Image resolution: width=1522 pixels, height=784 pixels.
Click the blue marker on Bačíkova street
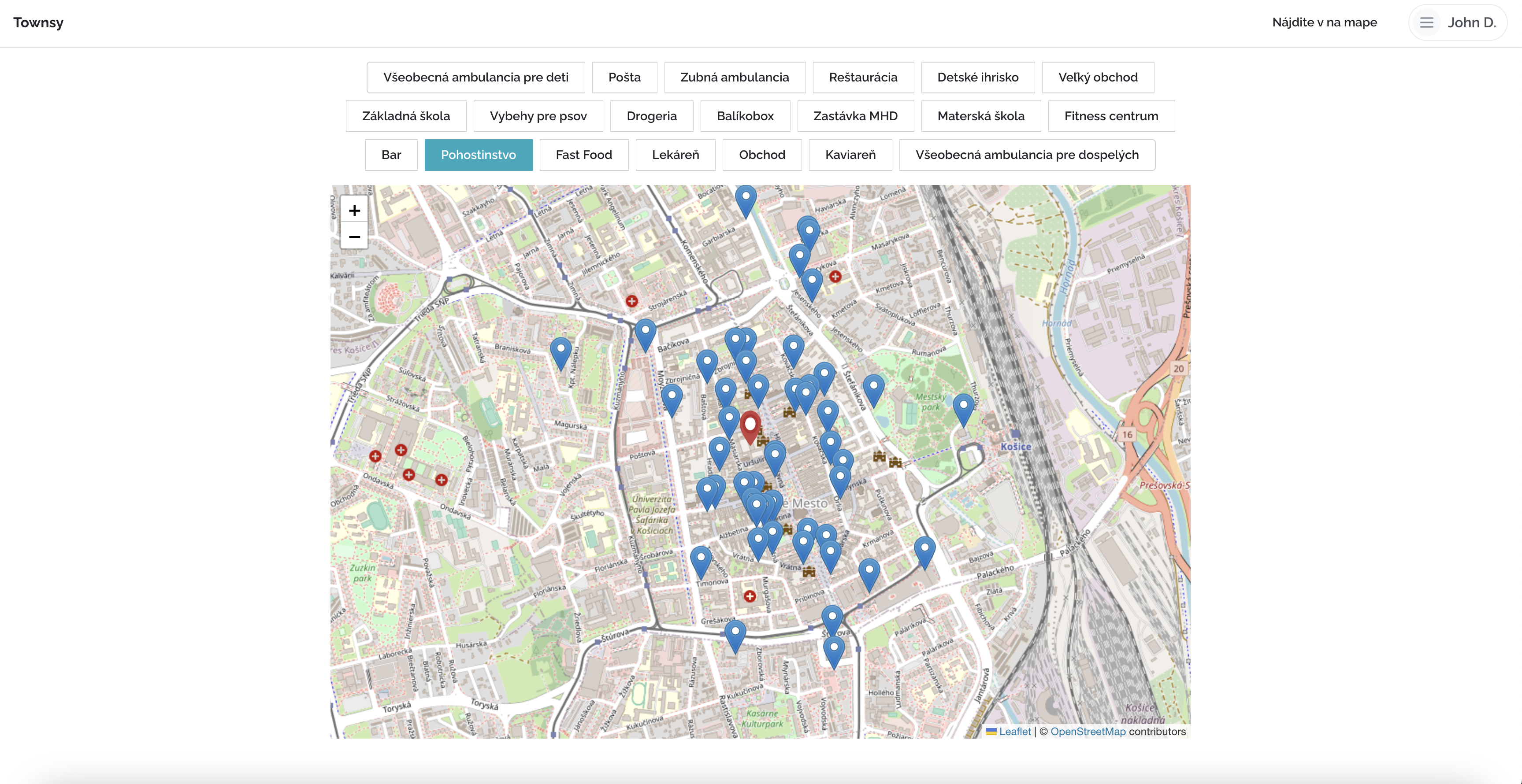click(645, 335)
